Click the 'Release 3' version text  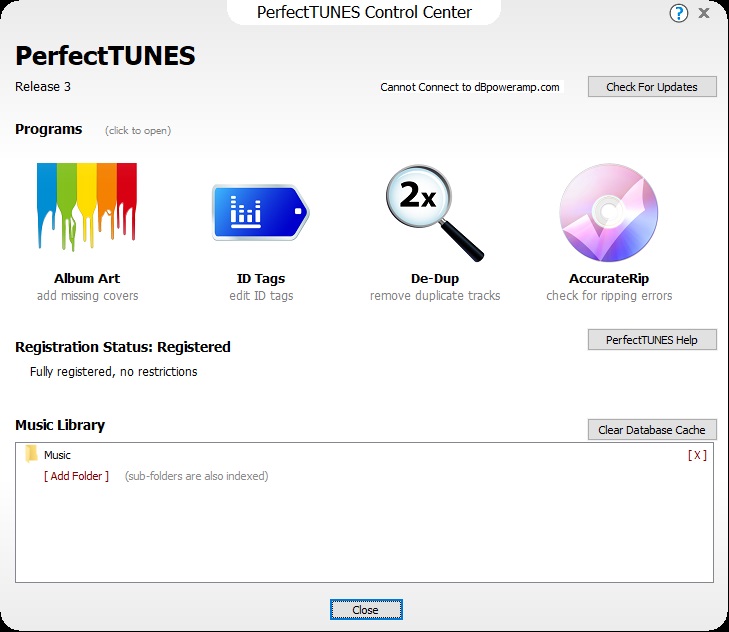(x=43, y=86)
